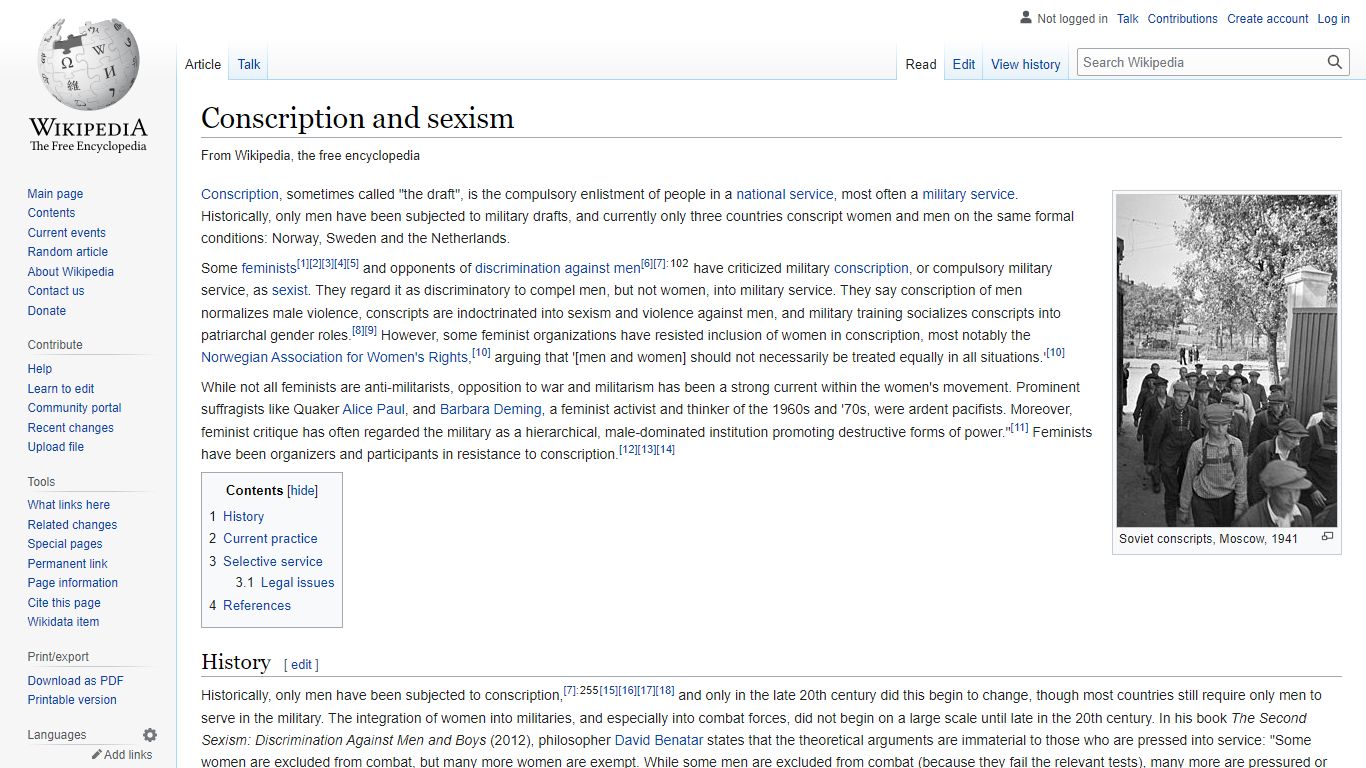This screenshot has height=768, width=1366.
Task: Click Create account
Action: point(1268,19)
